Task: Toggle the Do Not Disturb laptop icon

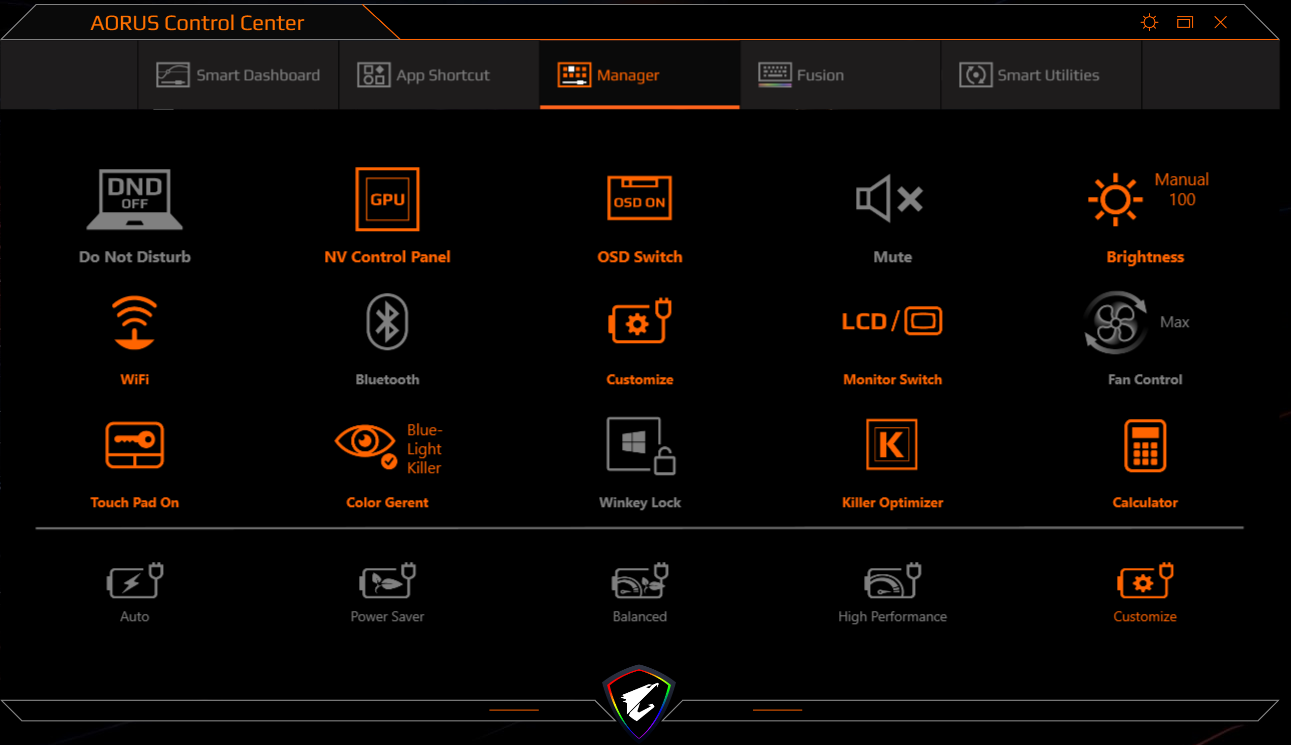Action: click(x=135, y=199)
